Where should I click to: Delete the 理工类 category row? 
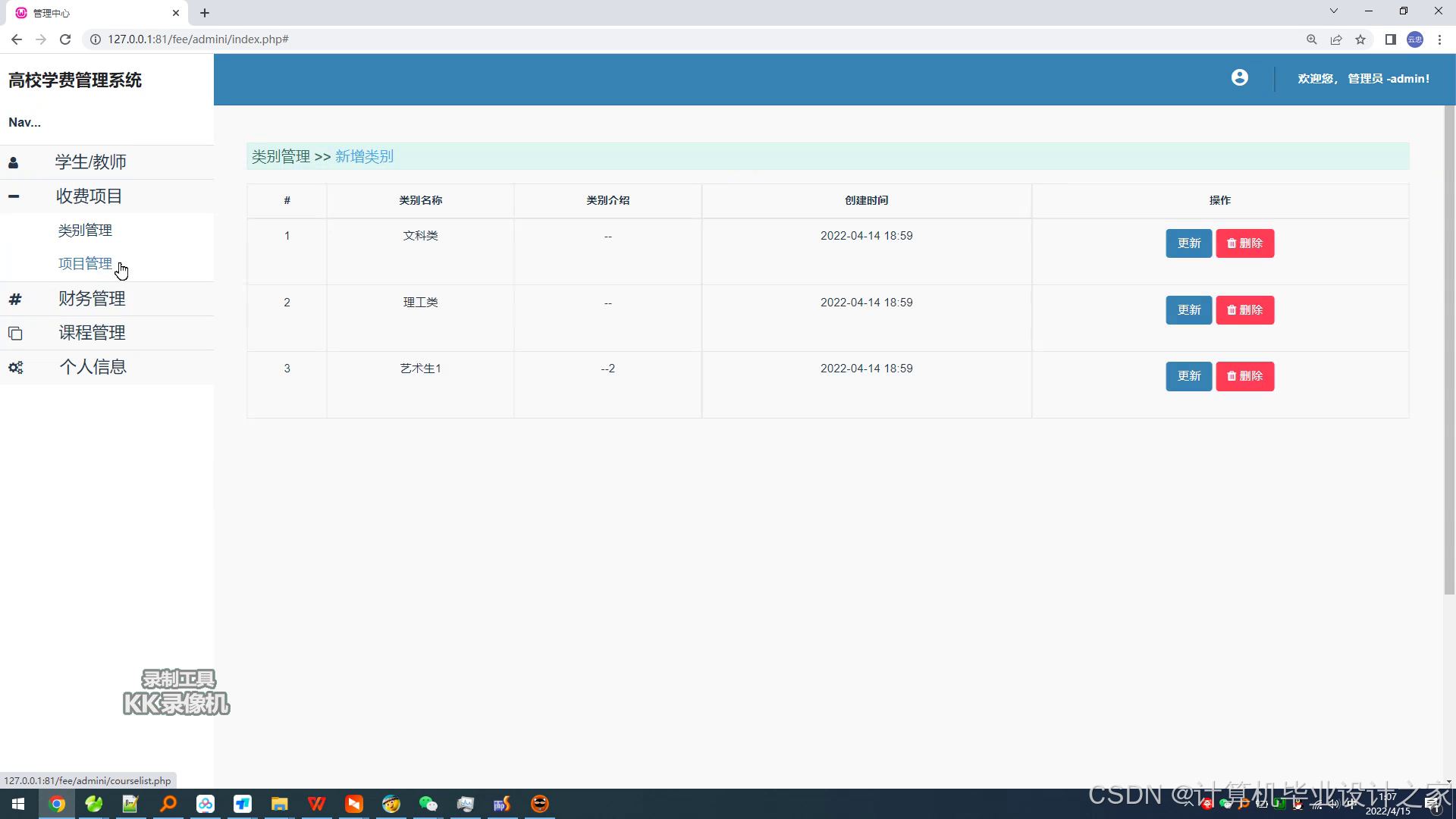tap(1244, 310)
